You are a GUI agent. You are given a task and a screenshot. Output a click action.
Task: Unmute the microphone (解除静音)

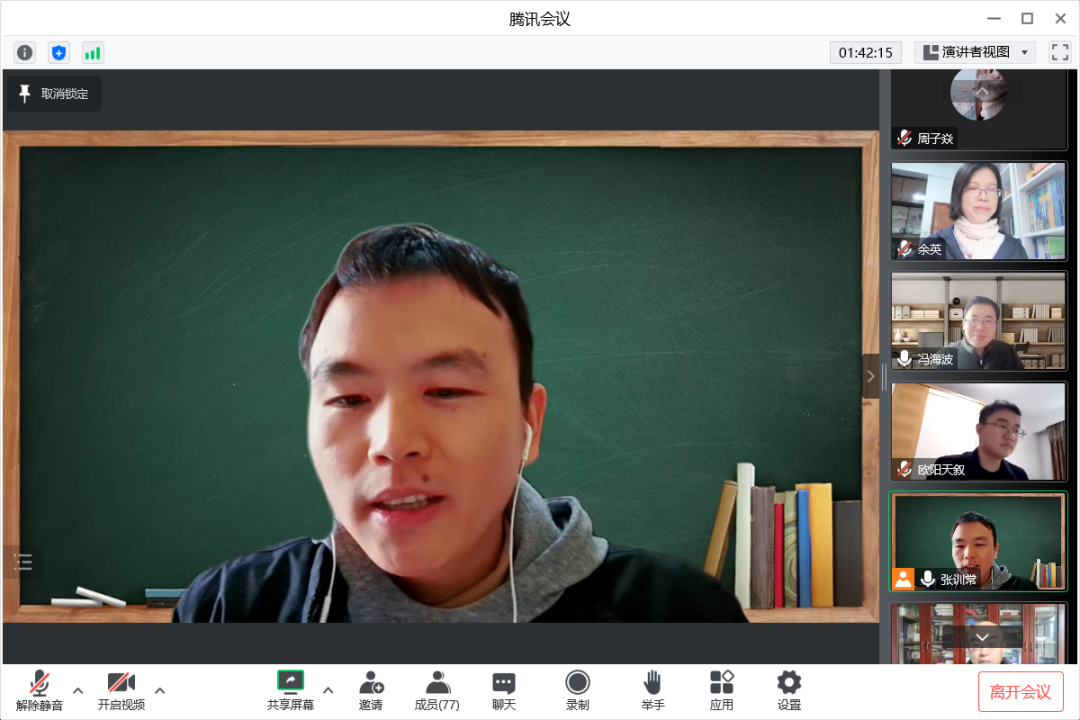pos(39,690)
